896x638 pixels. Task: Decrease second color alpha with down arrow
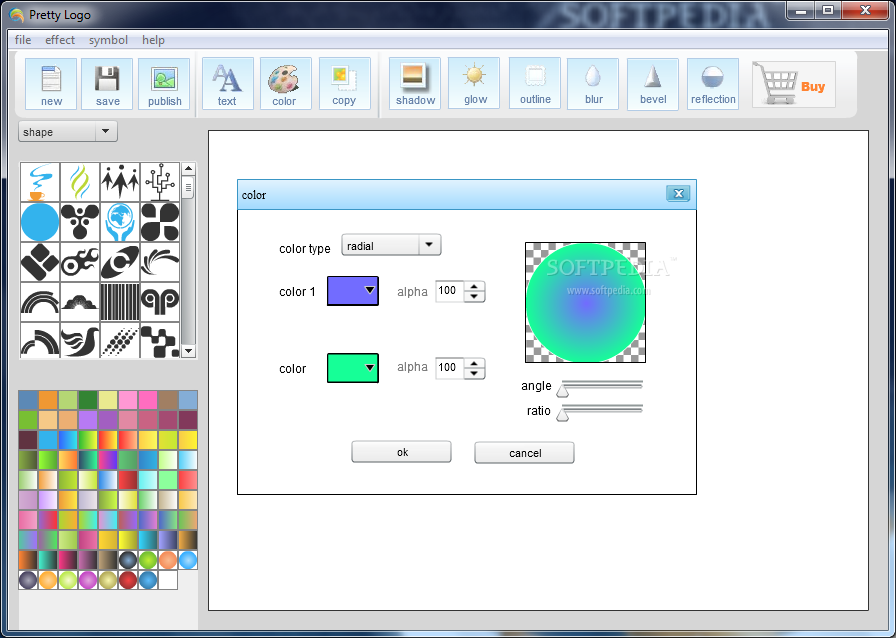point(474,373)
